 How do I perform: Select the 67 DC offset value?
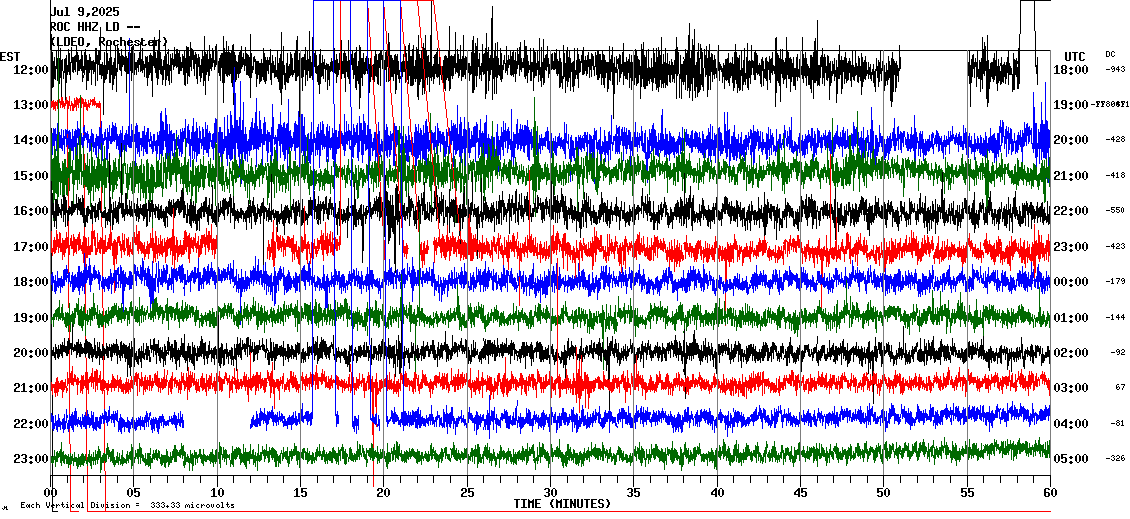1120,387
